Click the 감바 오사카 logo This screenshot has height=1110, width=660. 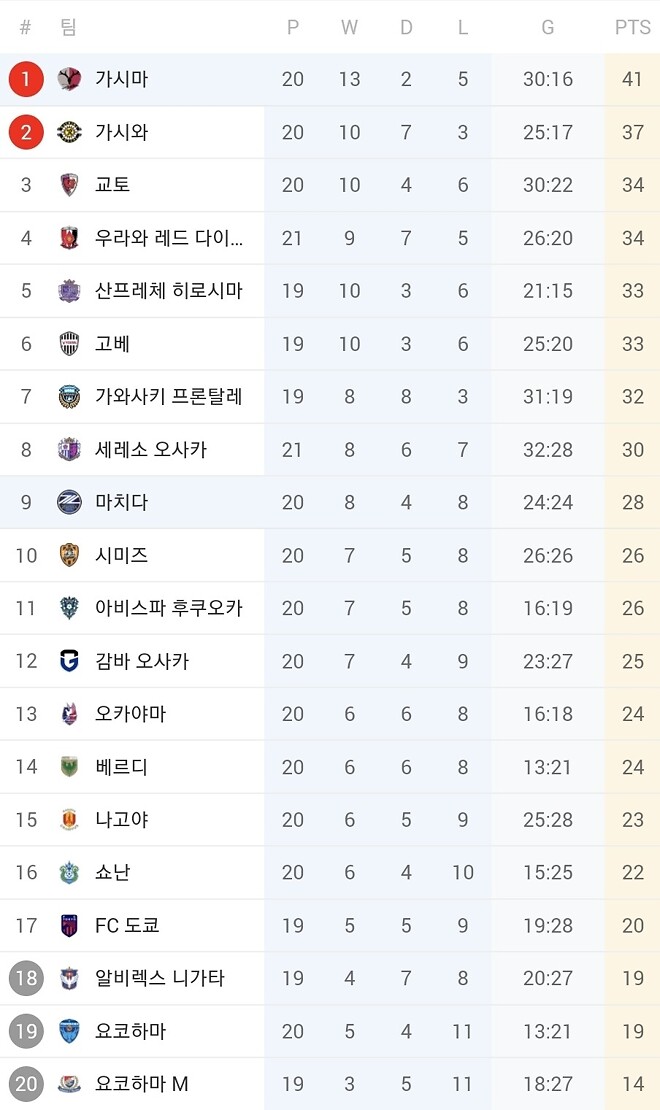tap(69, 661)
